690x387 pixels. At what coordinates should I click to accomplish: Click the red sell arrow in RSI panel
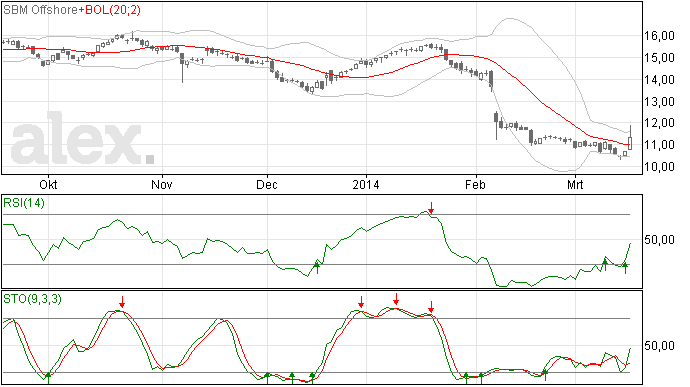click(x=431, y=208)
